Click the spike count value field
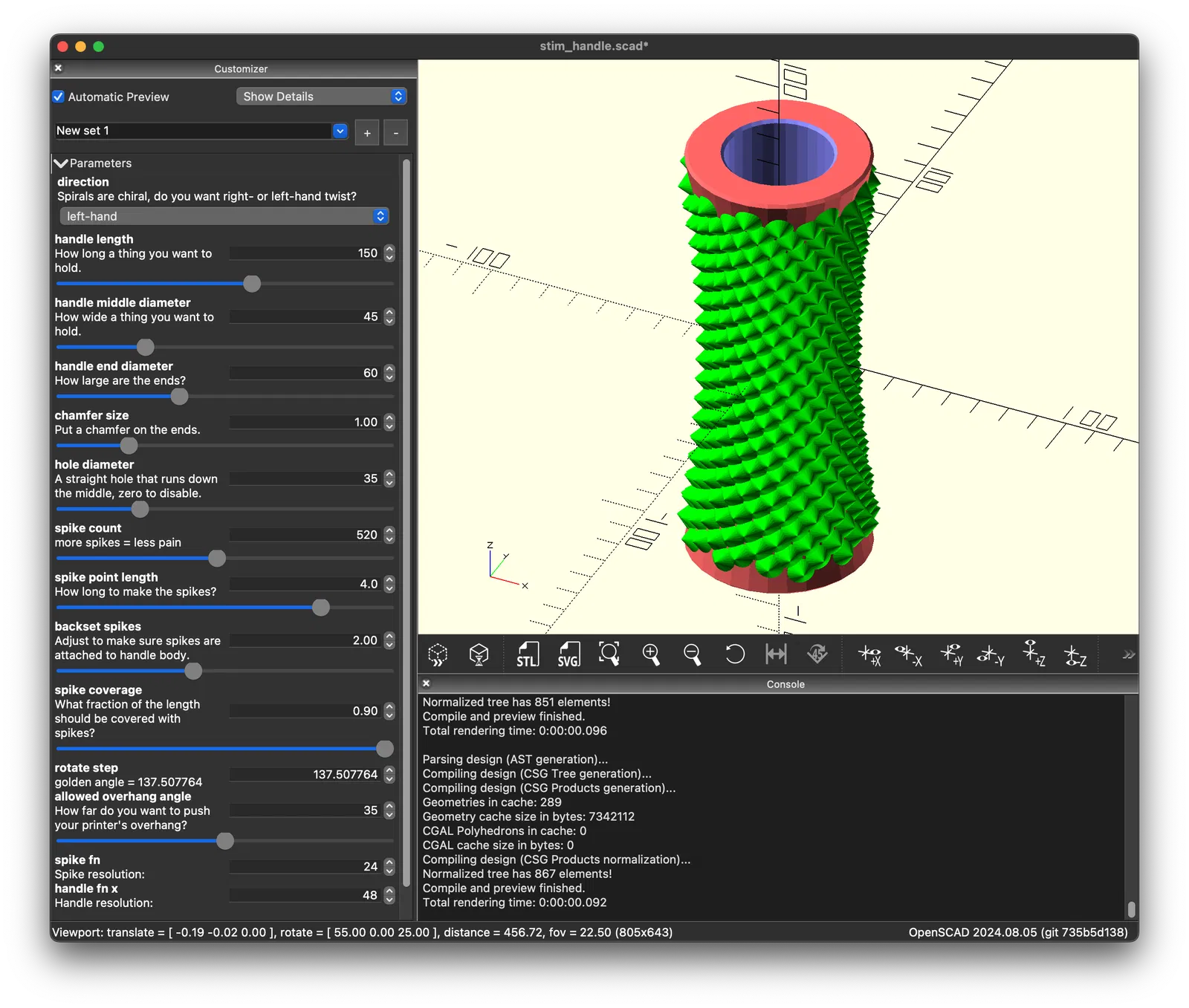The height and width of the screenshot is (1008, 1189). (305, 535)
